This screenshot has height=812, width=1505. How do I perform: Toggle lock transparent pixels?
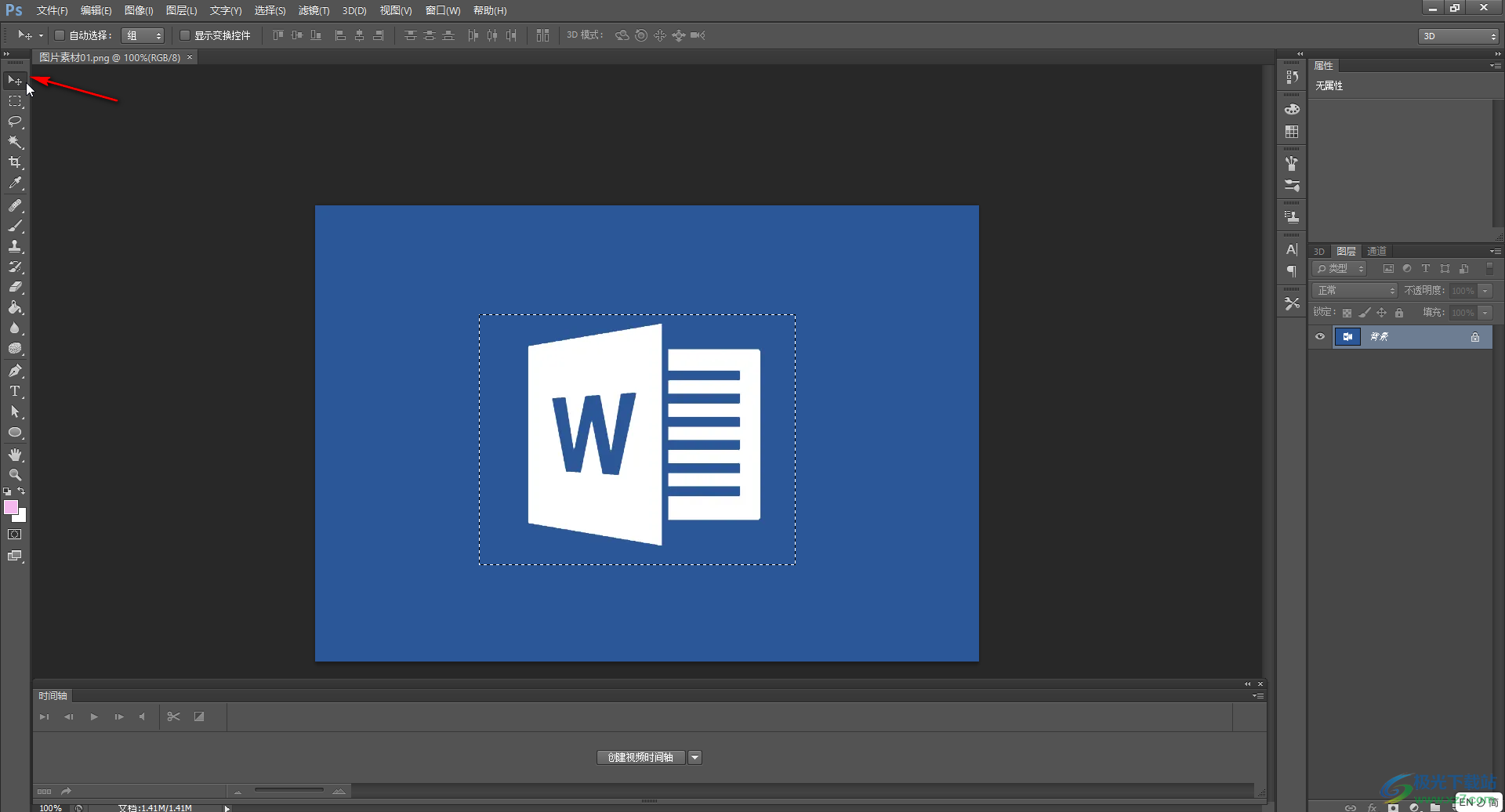point(1347,313)
